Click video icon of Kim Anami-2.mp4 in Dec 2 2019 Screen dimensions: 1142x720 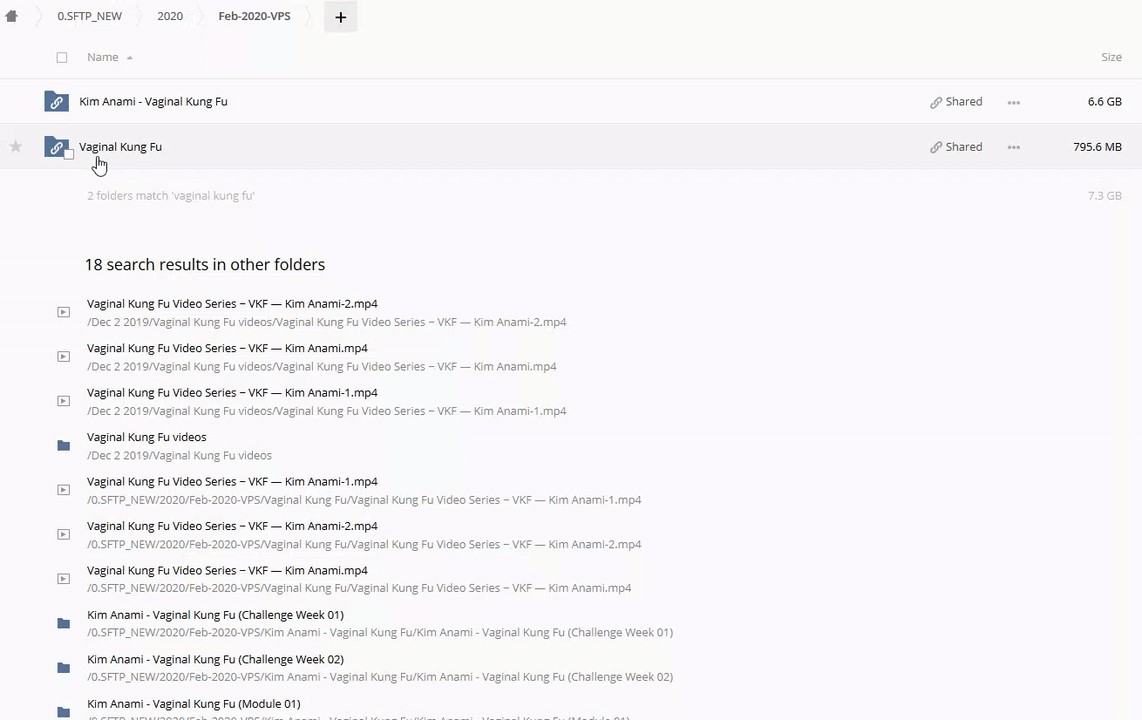[x=63, y=312]
